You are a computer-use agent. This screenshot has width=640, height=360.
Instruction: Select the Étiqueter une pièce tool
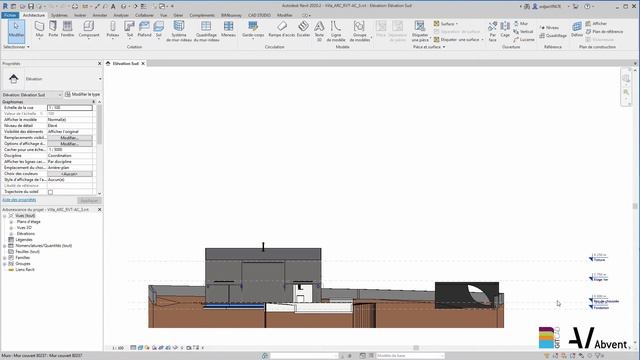(420, 31)
